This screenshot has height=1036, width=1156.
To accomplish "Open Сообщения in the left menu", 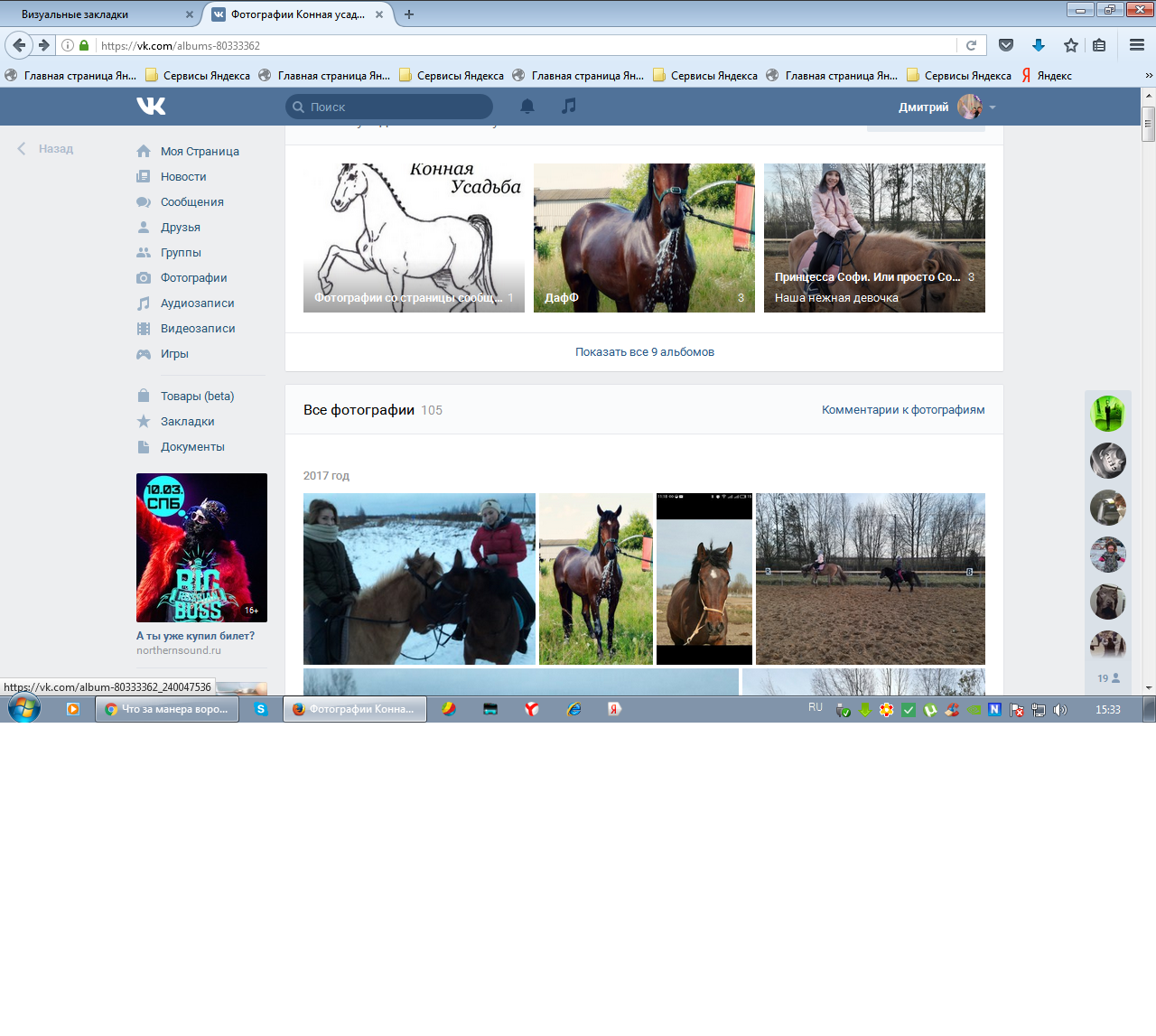I will [x=191, y=202].
